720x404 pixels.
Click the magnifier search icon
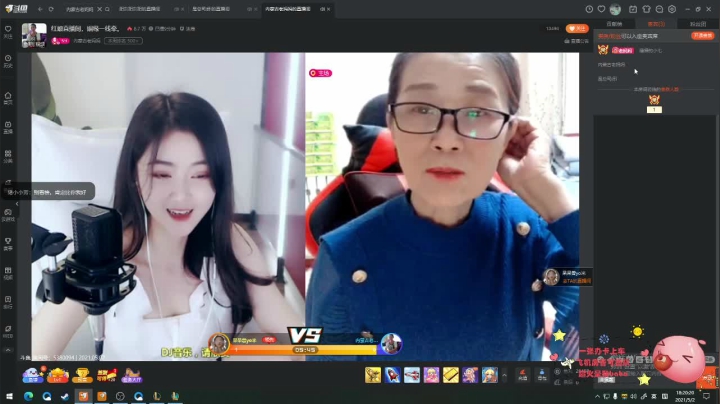pyautogui.click(x=107, y=9)
